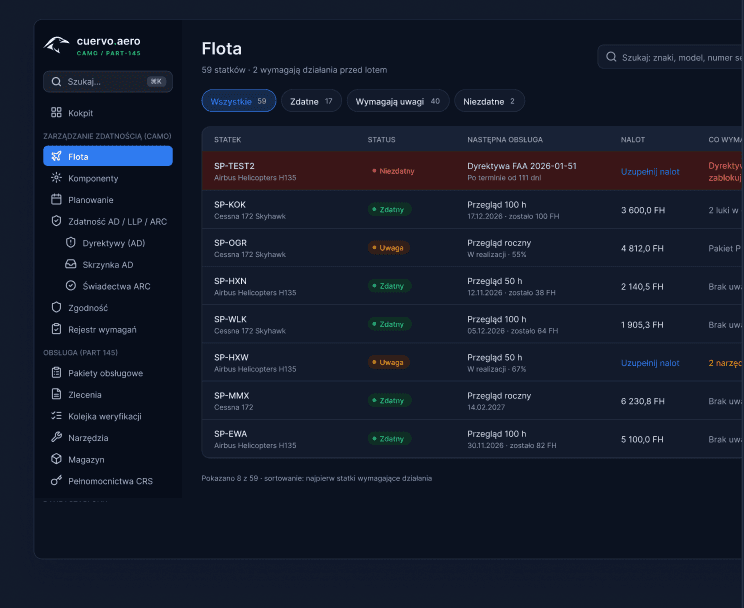Open aircraft row SP-HXW

473,363
